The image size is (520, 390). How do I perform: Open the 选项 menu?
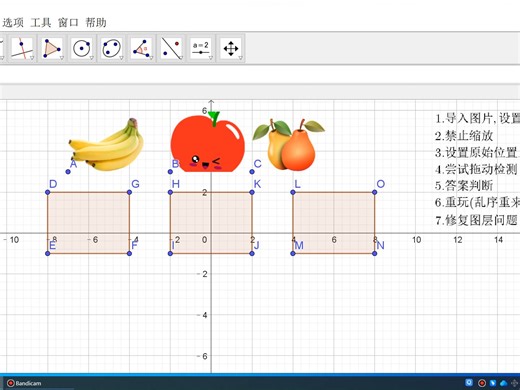pyautogui.click(x=13, y=23)
